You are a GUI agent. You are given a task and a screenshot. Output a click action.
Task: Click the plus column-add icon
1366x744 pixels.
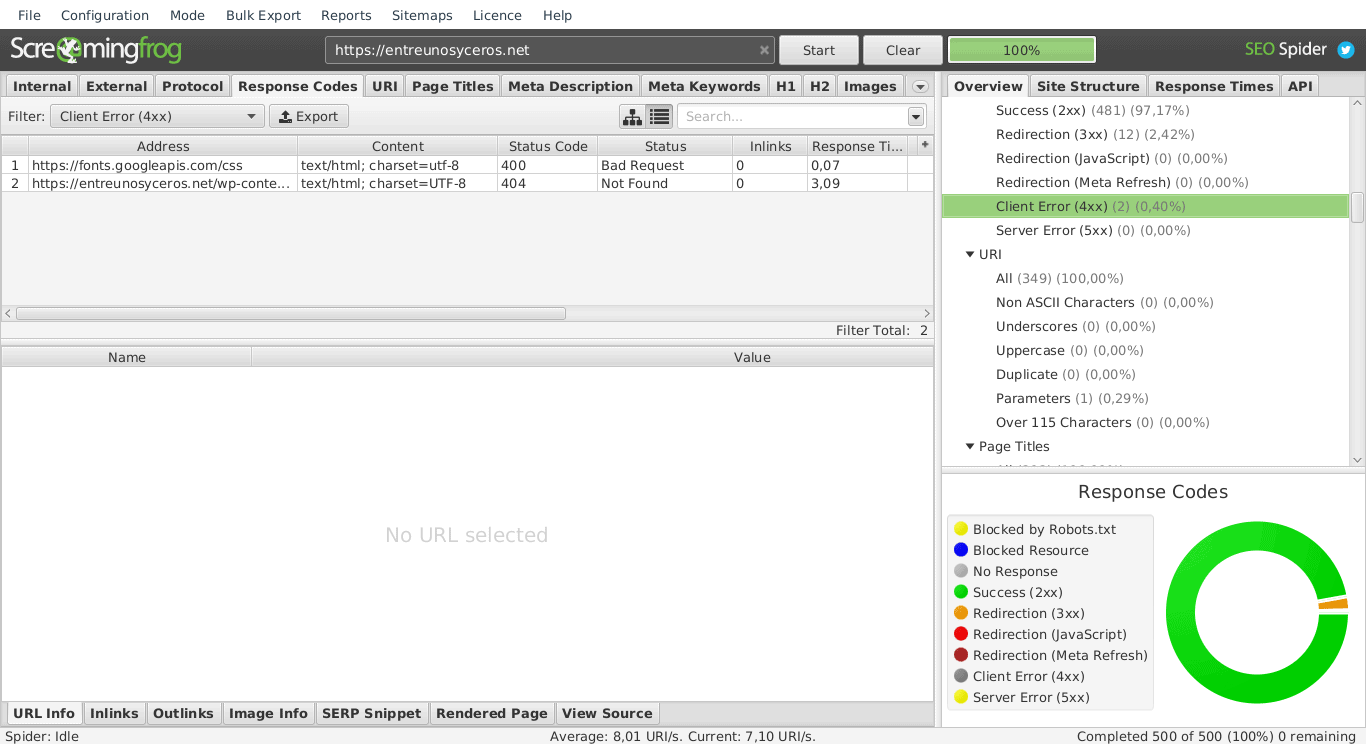point(925,145)
